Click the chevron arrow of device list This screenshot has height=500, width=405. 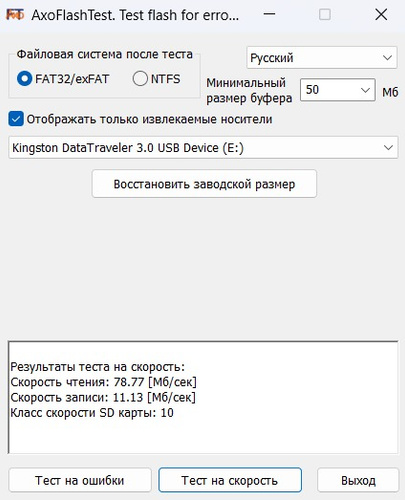(x=388, y=147)
